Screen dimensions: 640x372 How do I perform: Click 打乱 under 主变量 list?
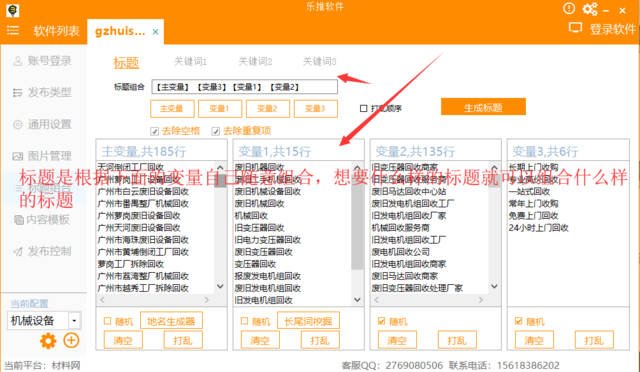(x=183, y=340)
